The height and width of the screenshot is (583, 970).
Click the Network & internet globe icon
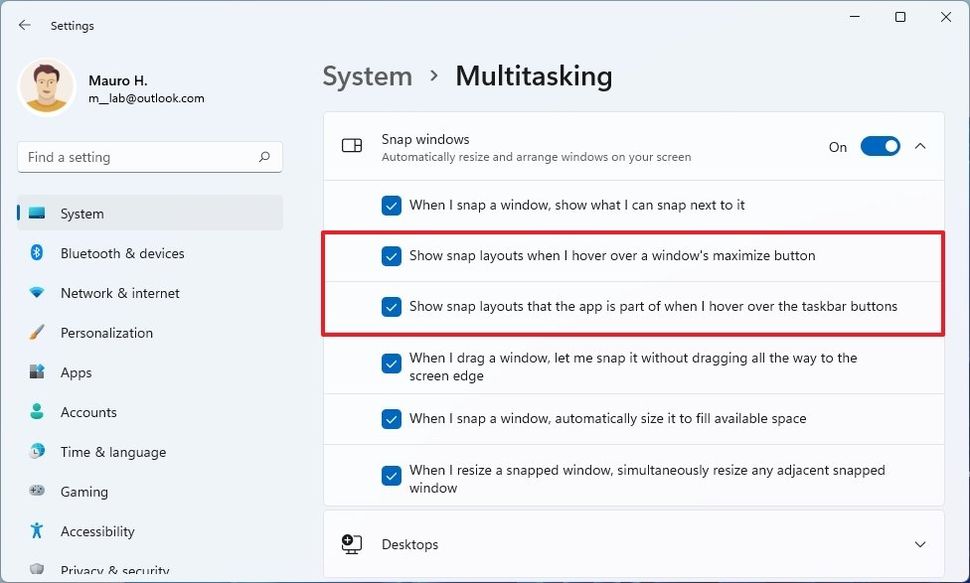click(x=37, y=293)
